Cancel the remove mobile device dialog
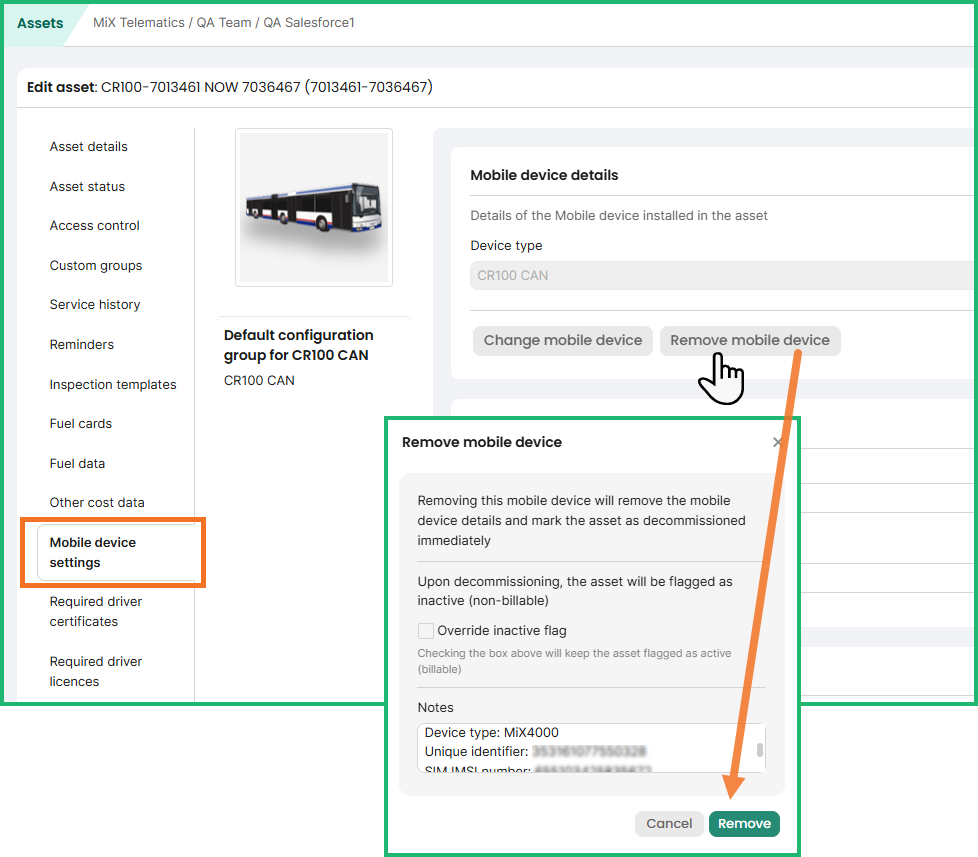 669,823
